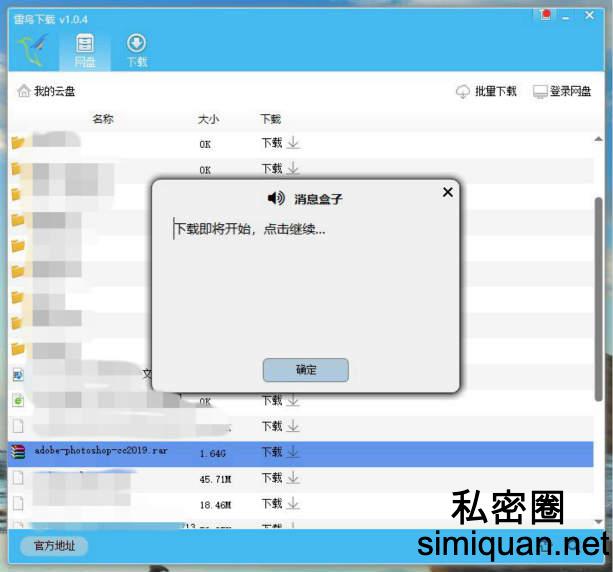
Task: Click the hummingbird app logo
Action: 32,48
